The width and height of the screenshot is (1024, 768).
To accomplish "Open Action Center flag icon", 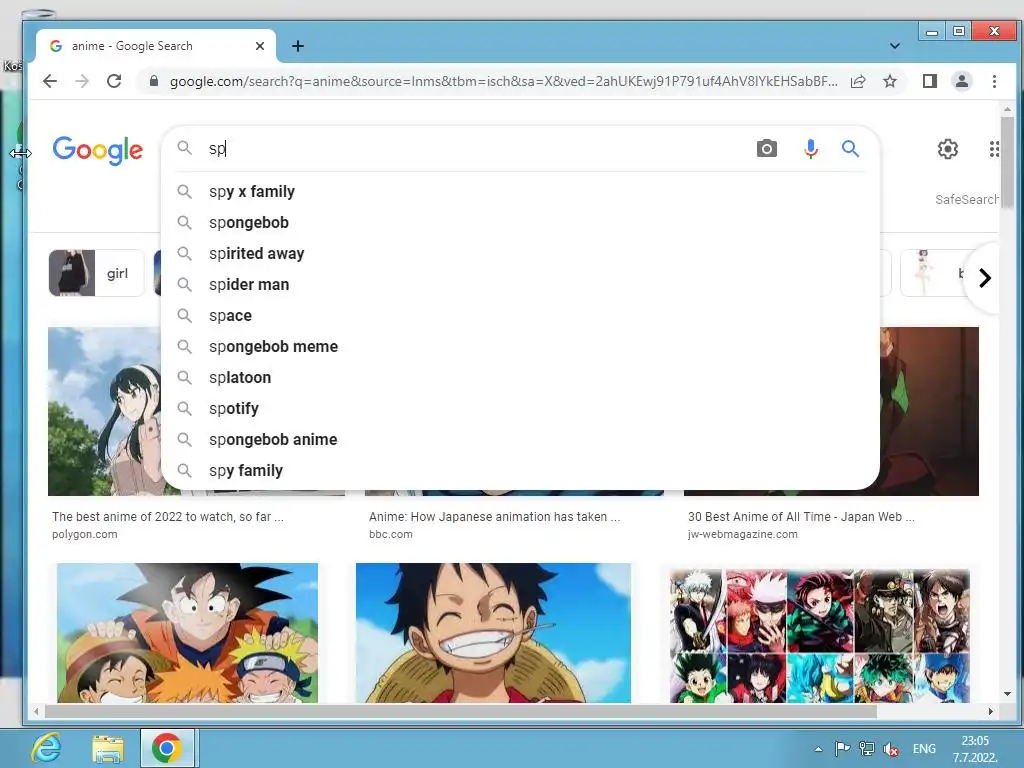I will pos(842,749).
